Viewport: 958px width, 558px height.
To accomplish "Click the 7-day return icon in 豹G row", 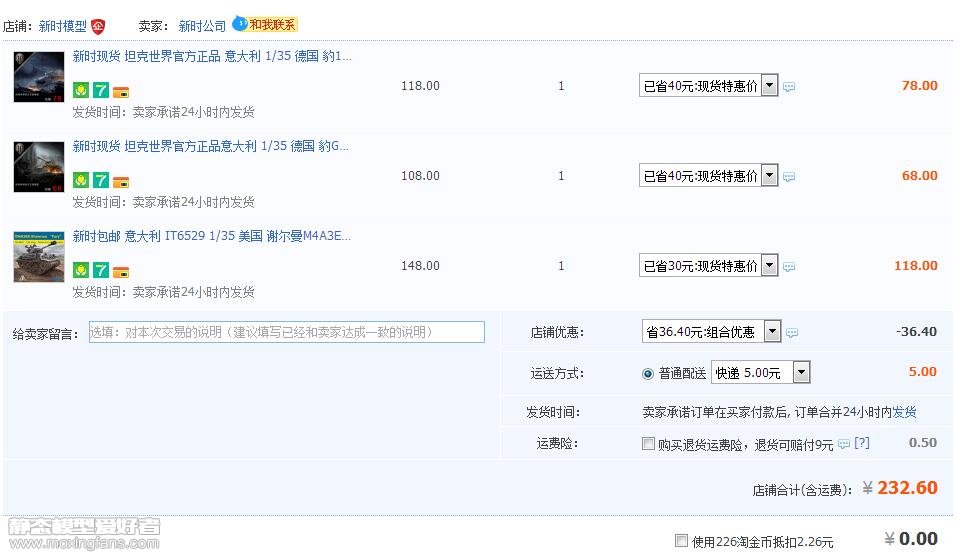I will (101, 180).
